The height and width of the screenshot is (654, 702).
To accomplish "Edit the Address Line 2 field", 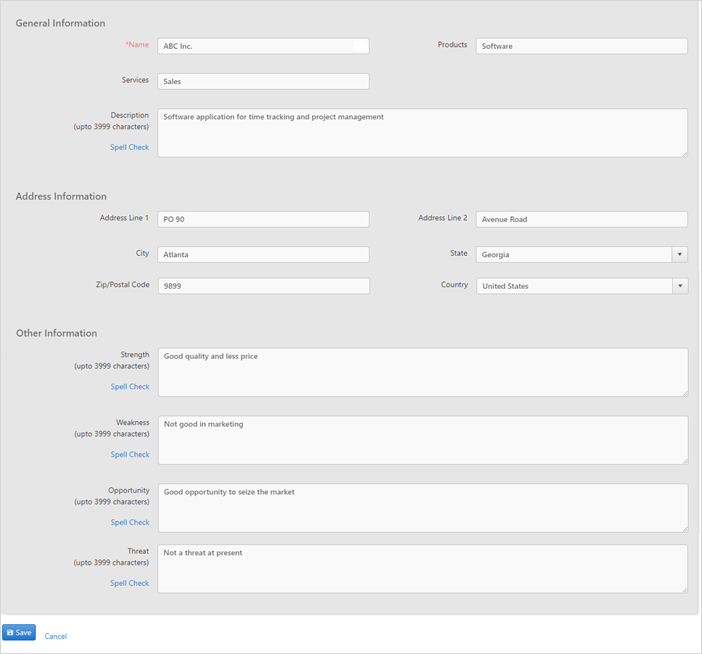I will click(582, 219).
